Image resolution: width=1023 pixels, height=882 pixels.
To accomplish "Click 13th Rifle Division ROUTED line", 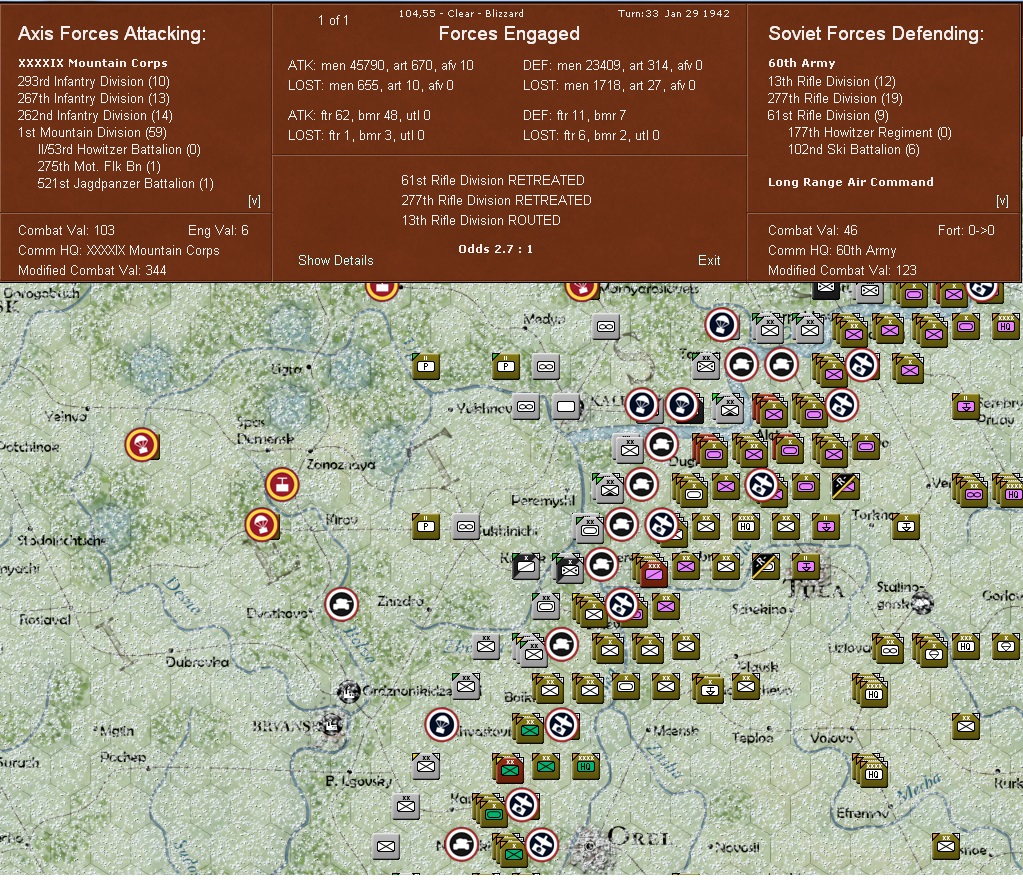I will [x=481, y=220].
